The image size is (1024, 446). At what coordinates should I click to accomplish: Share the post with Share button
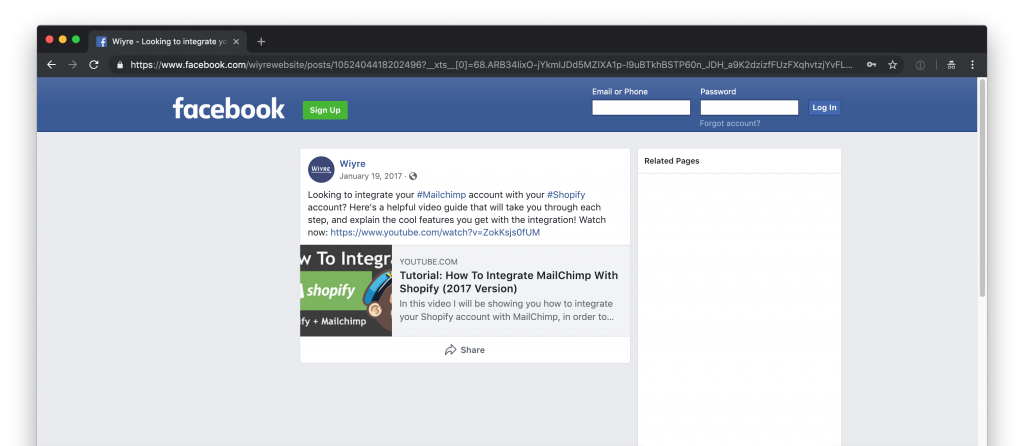coord(465,350)
